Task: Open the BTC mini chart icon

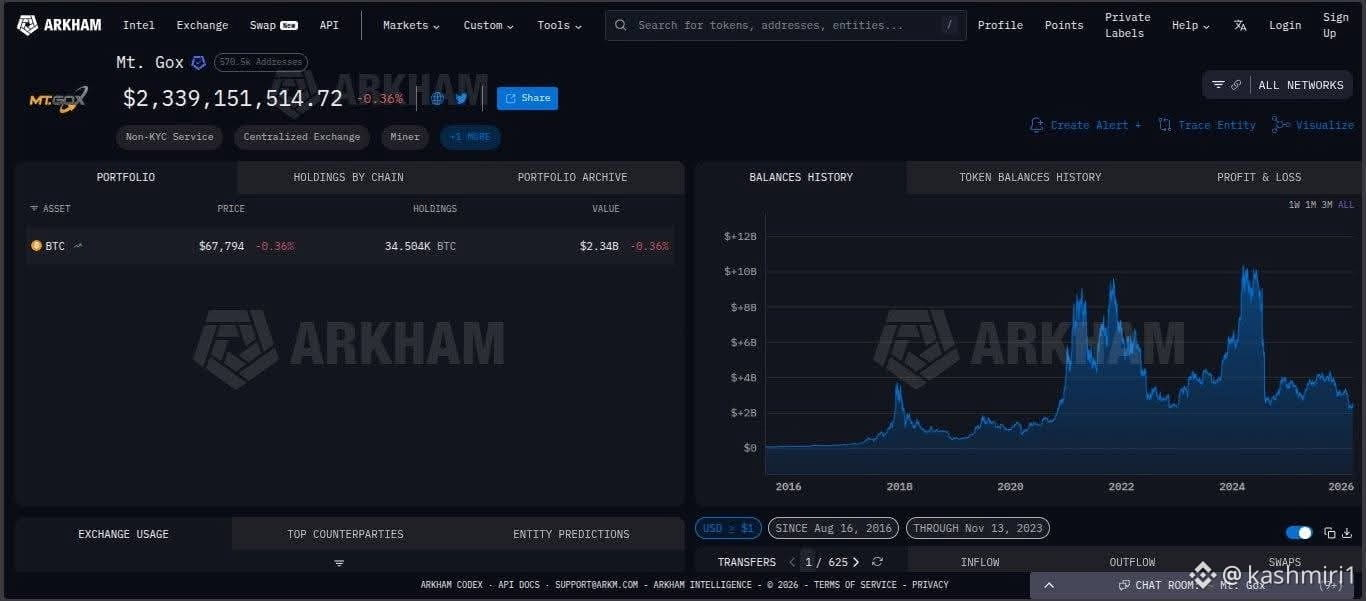Action: pos(78,246)
